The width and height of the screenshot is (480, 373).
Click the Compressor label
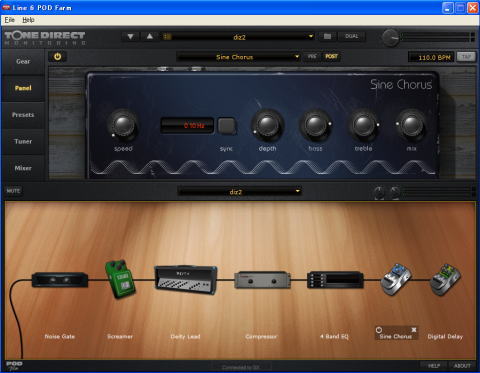[261, 337]
